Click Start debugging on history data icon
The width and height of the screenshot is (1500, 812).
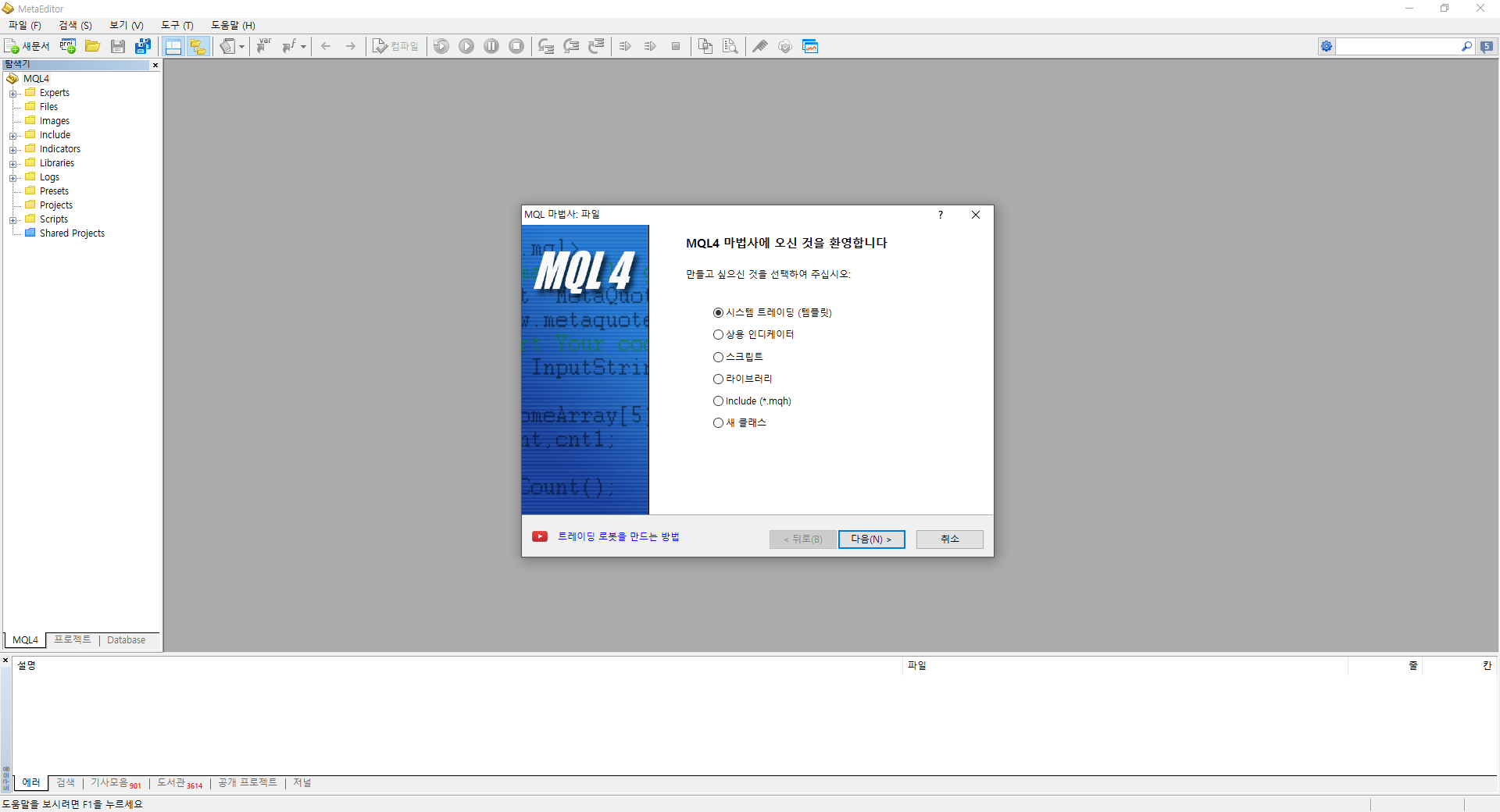(441, 46)
